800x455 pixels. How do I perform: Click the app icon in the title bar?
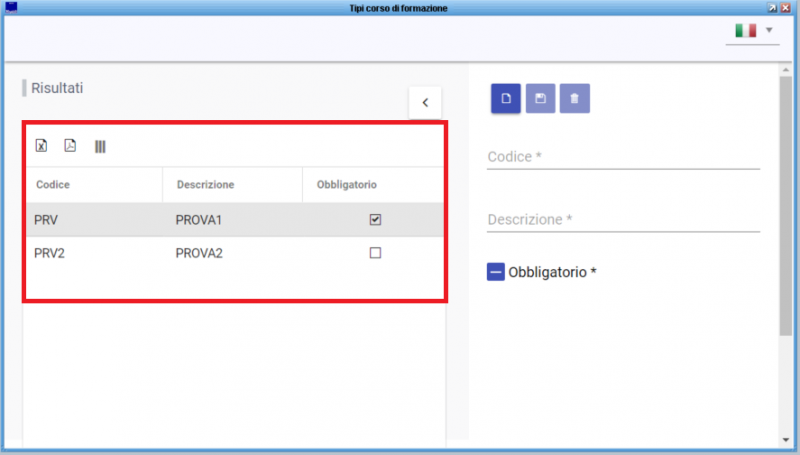[11, 7]
